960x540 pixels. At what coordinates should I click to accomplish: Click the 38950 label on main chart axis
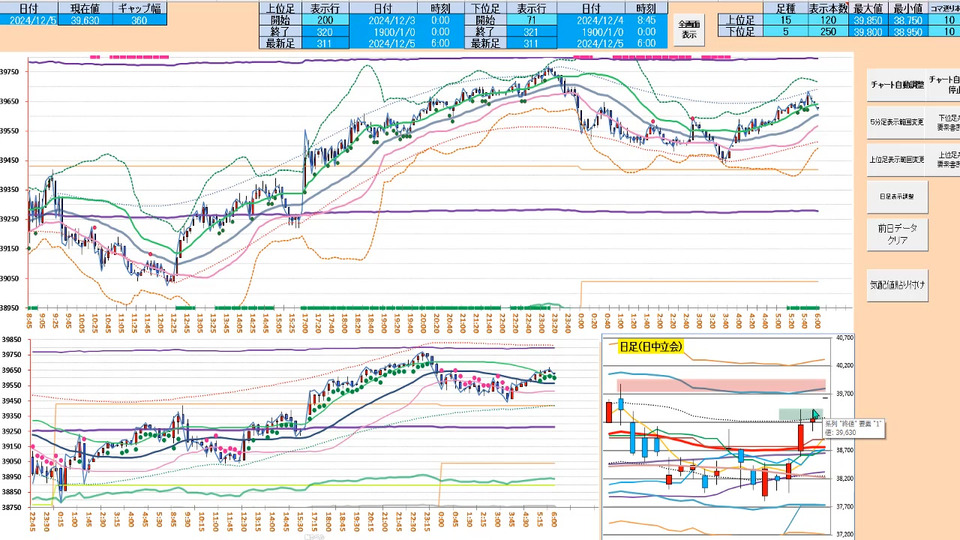click(10, 308)
